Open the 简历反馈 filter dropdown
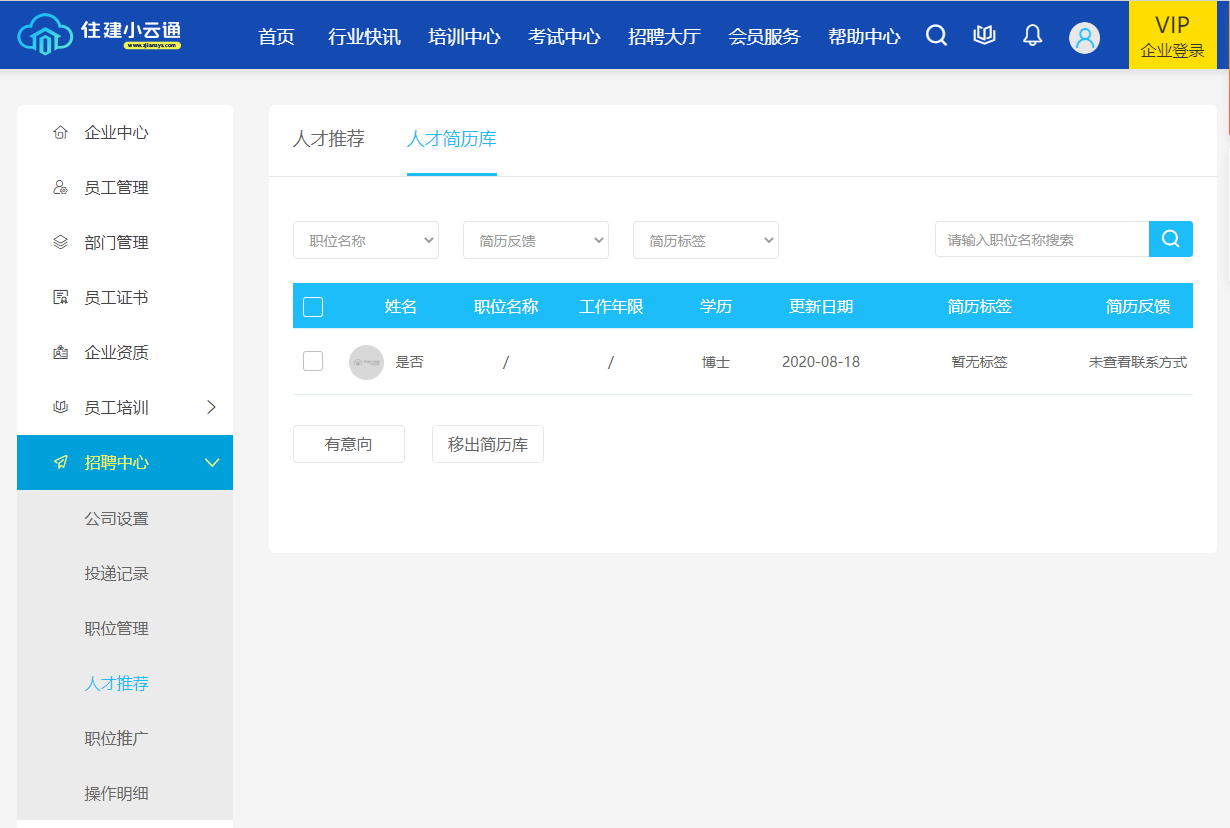The width and height of the screenshot is (1230, 828). 536,240
